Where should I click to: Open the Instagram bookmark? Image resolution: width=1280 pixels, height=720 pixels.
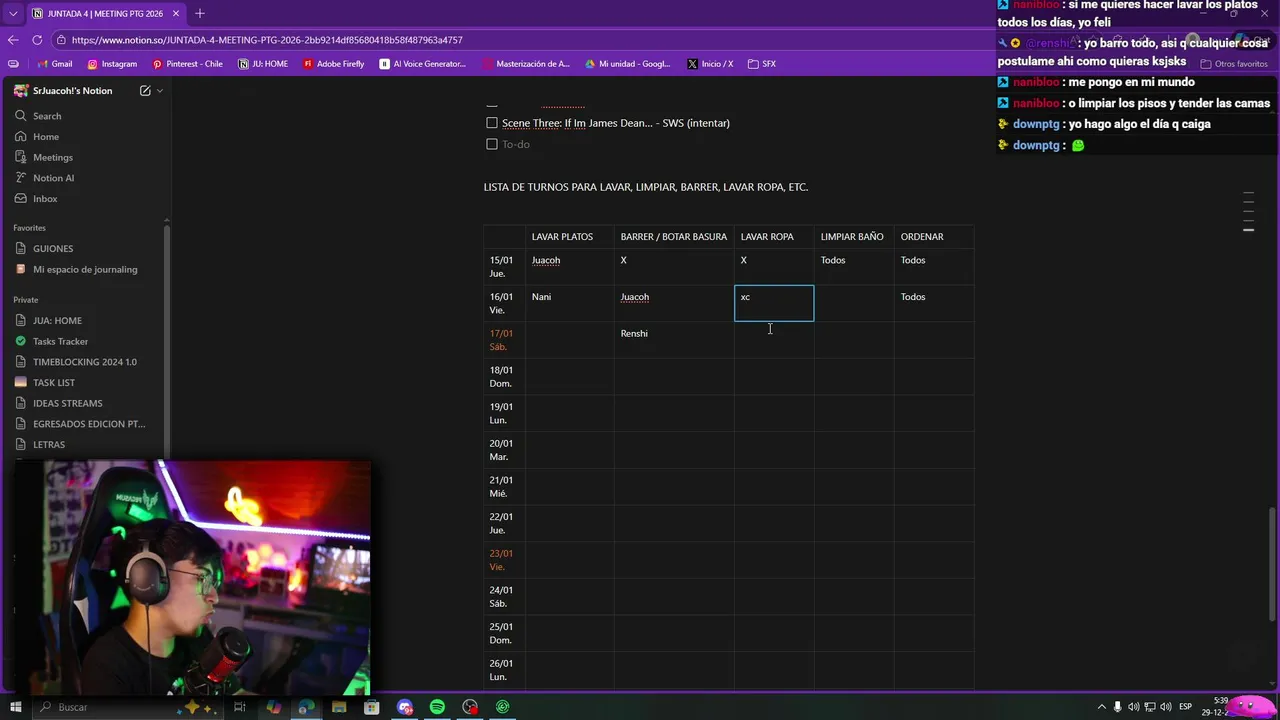[x=112, y=64]
